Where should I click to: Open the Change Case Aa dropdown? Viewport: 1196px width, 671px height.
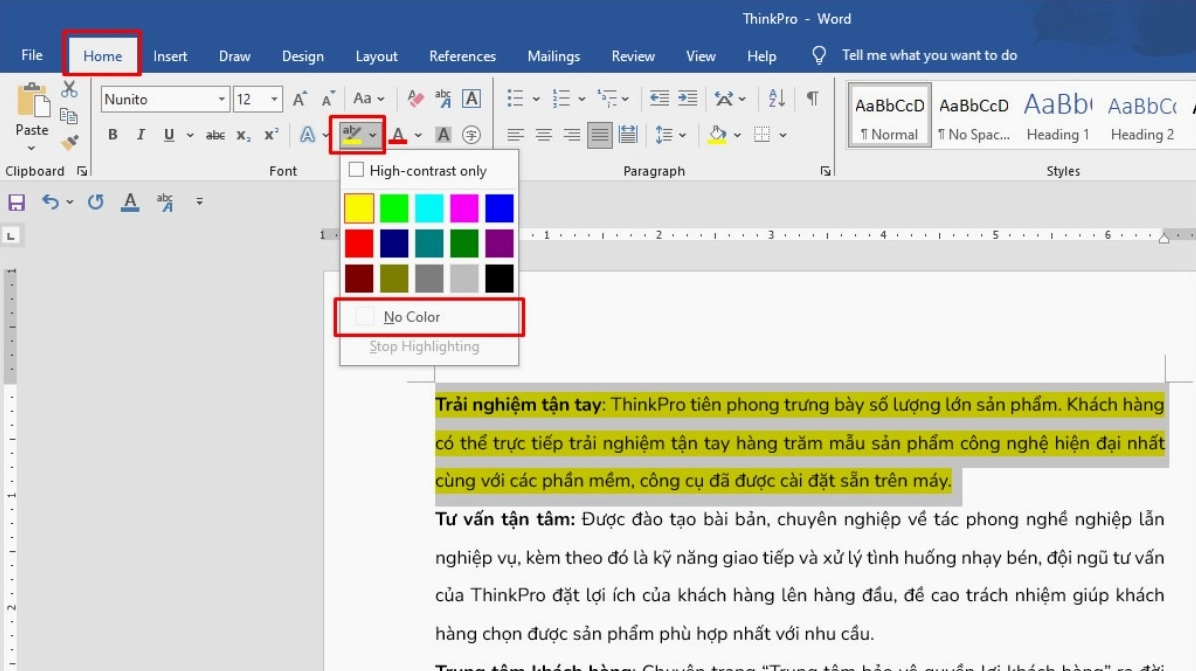click(369, 98)
